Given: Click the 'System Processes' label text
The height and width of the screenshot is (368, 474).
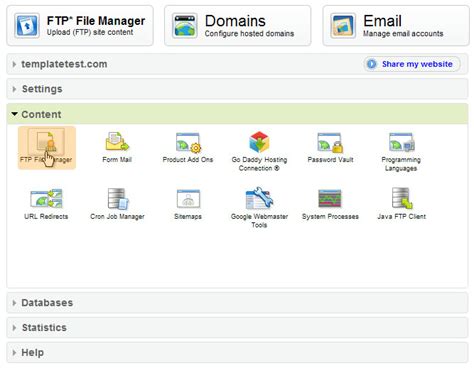Looking at the screenshot, I should click(330, 217).
